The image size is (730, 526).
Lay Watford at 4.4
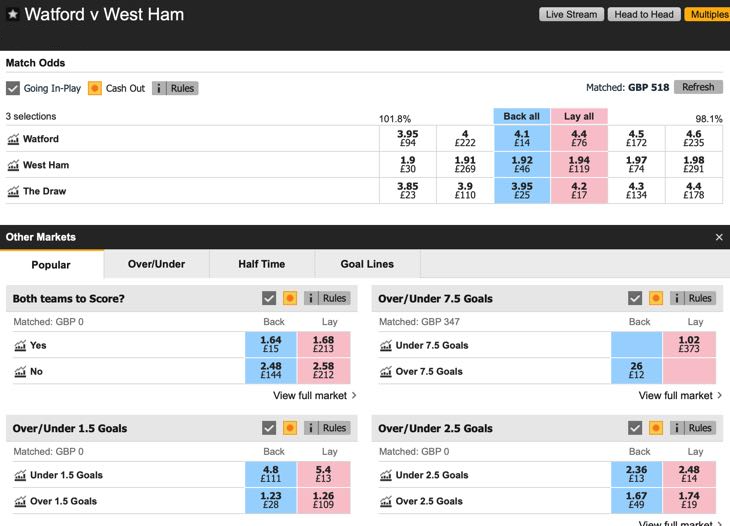click(x=579, y=138)
